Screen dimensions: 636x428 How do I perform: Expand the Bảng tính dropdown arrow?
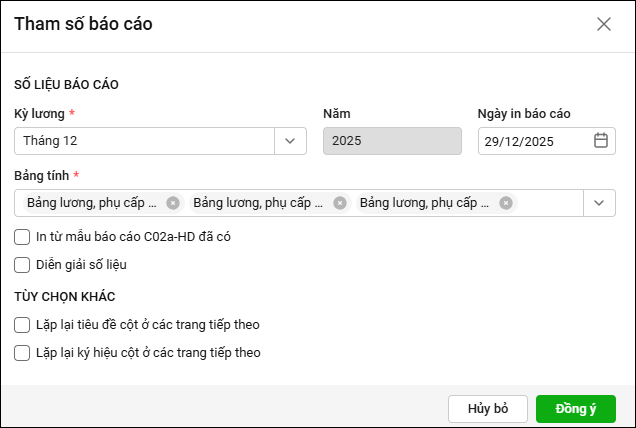tap(599, 203)
